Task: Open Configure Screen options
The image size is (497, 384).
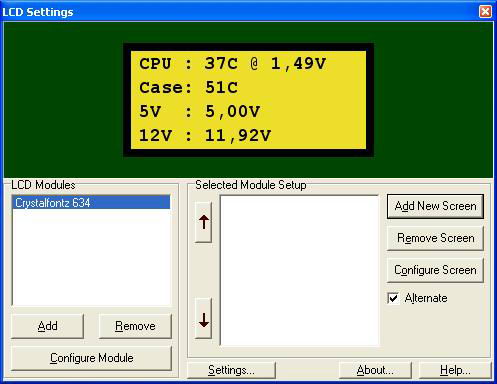Action: click(x=435, y=270)
